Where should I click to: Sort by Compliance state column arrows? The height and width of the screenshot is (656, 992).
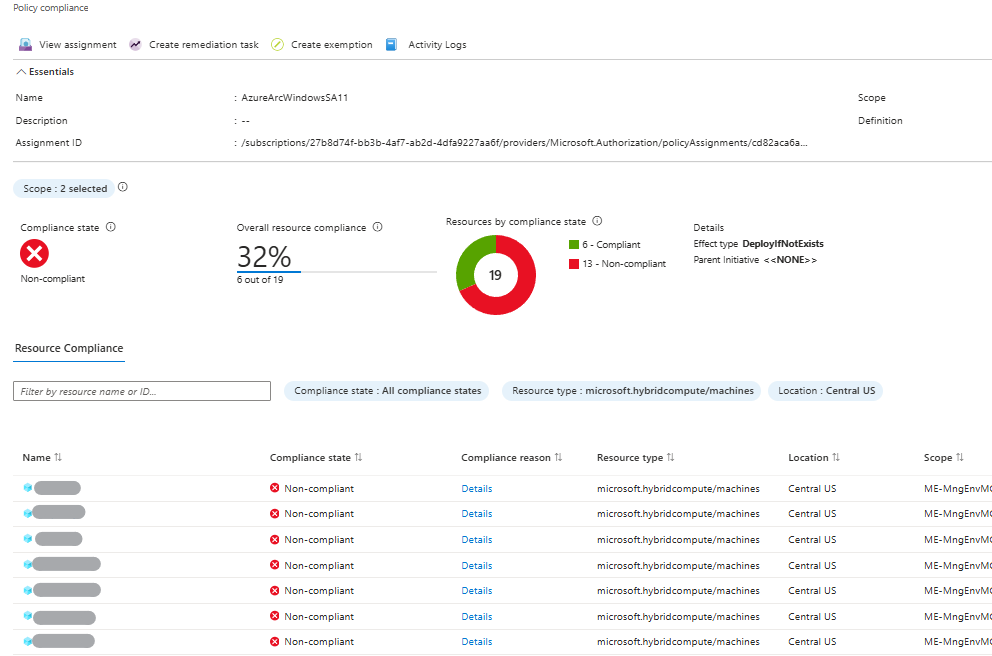358,457
